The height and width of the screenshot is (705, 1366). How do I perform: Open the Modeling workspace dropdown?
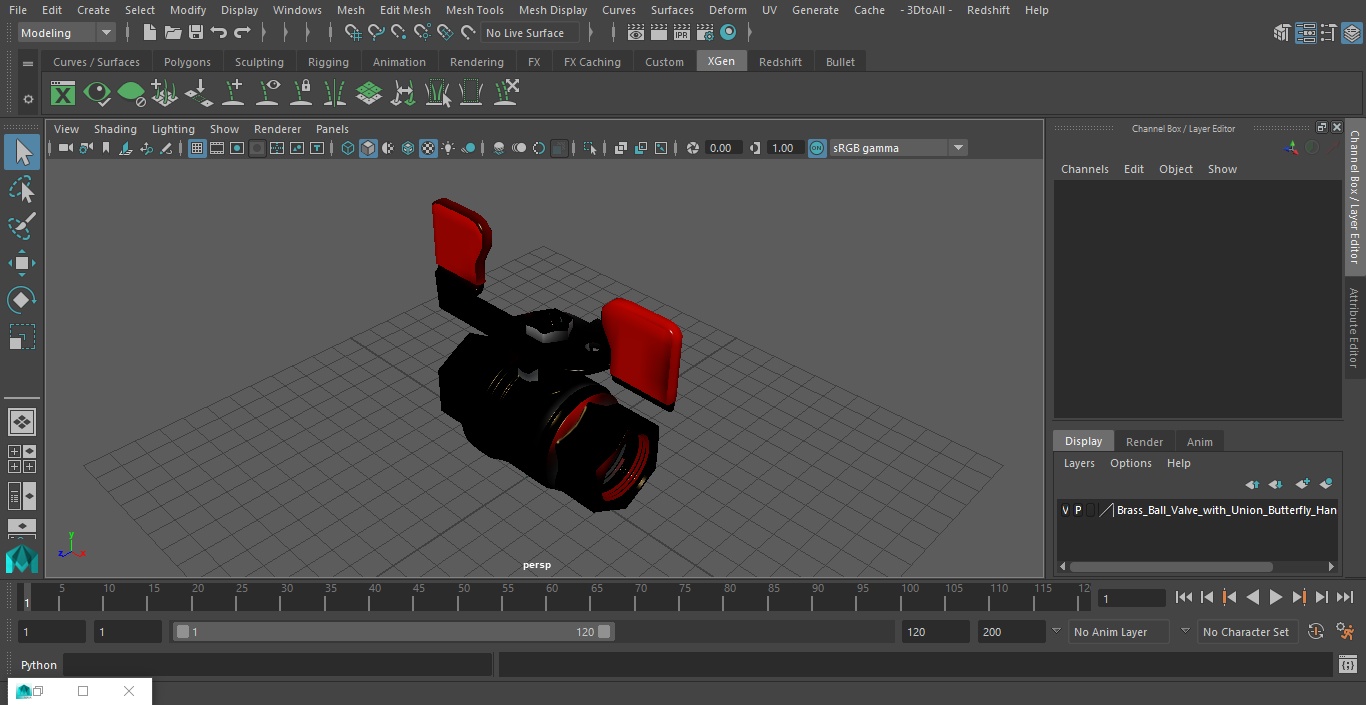[66, 33]
